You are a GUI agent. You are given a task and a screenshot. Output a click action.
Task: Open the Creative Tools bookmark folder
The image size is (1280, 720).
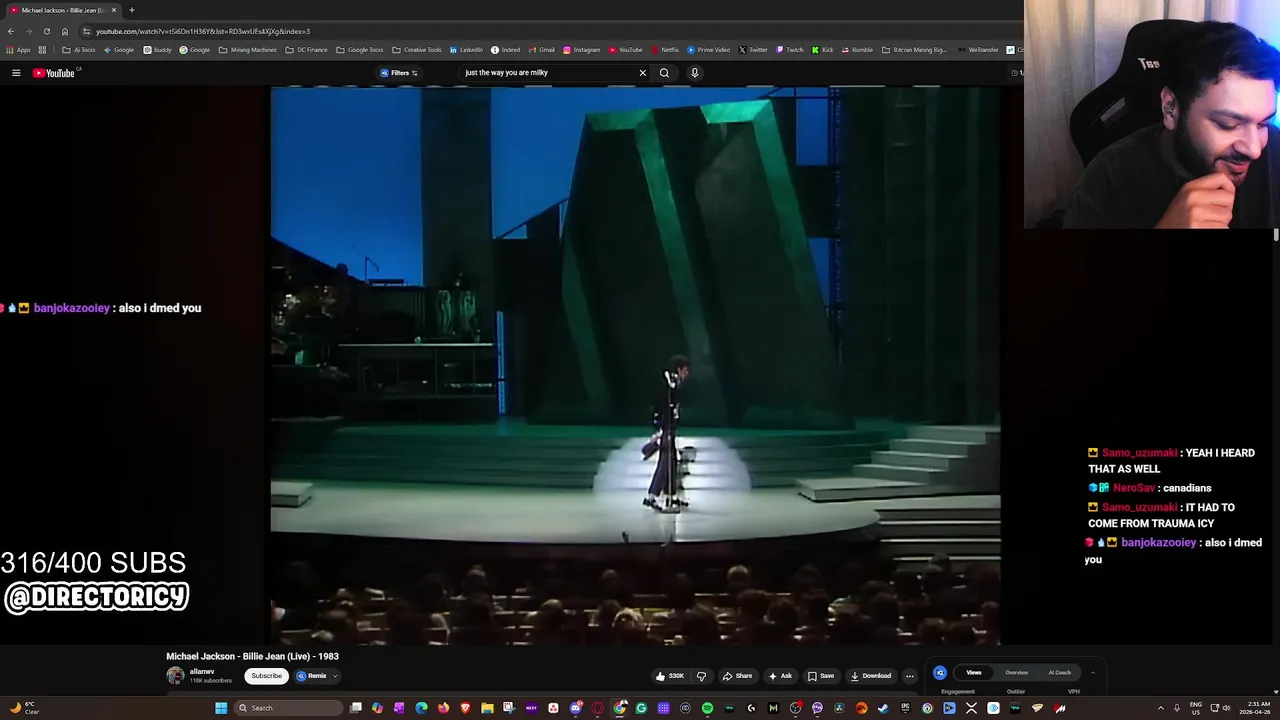tap(416, 50)
